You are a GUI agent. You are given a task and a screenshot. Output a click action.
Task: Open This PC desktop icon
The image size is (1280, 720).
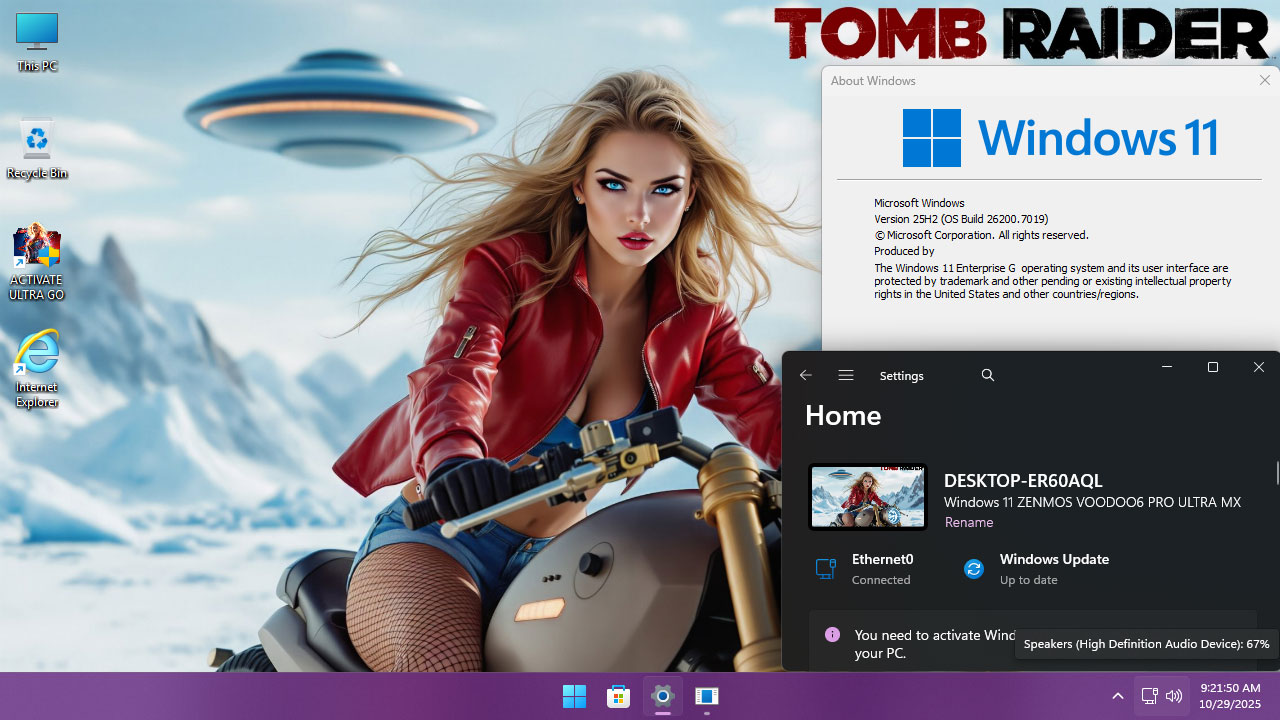point(37,42)
